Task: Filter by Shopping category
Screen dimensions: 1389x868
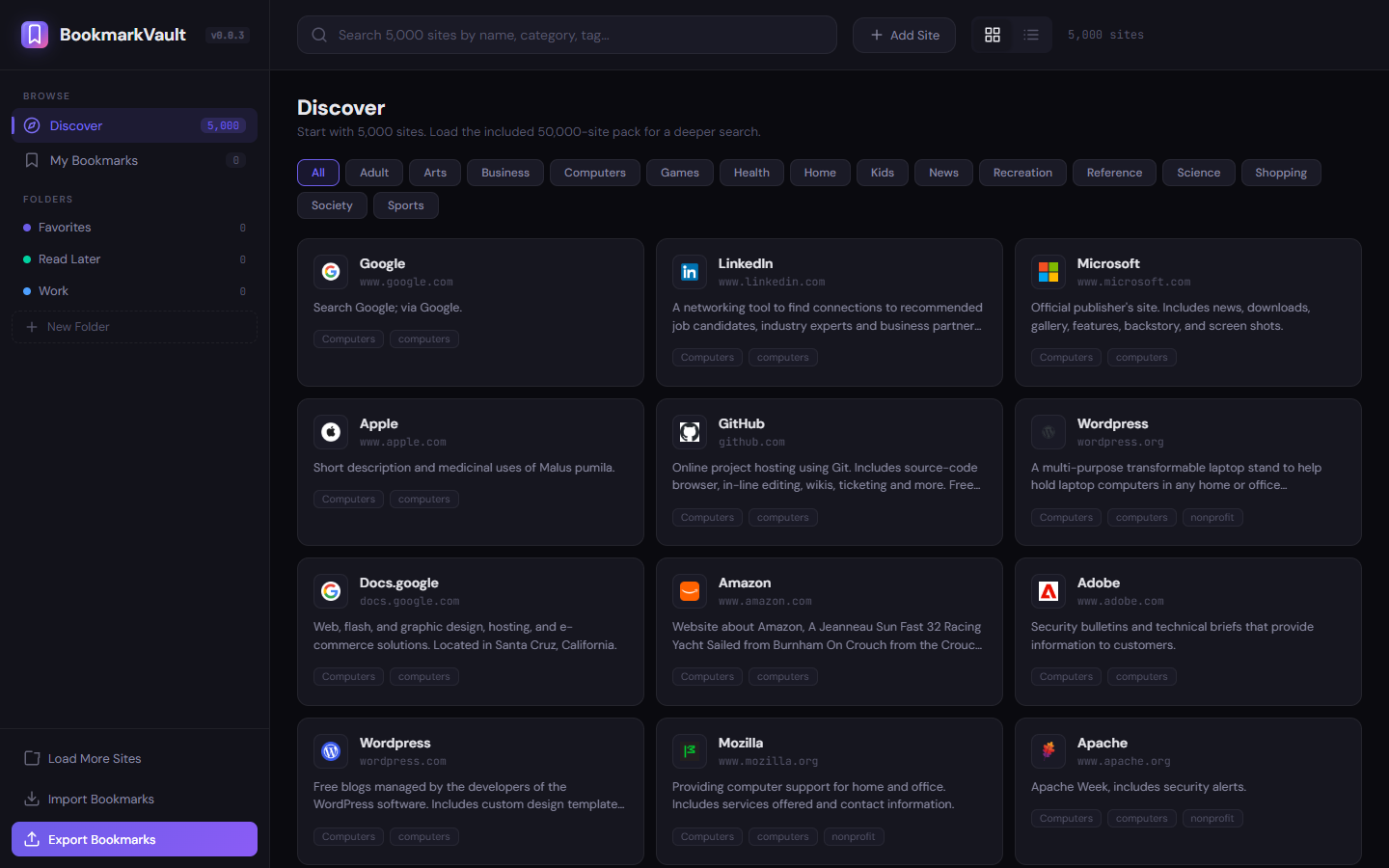Action: click(1281, 173)
